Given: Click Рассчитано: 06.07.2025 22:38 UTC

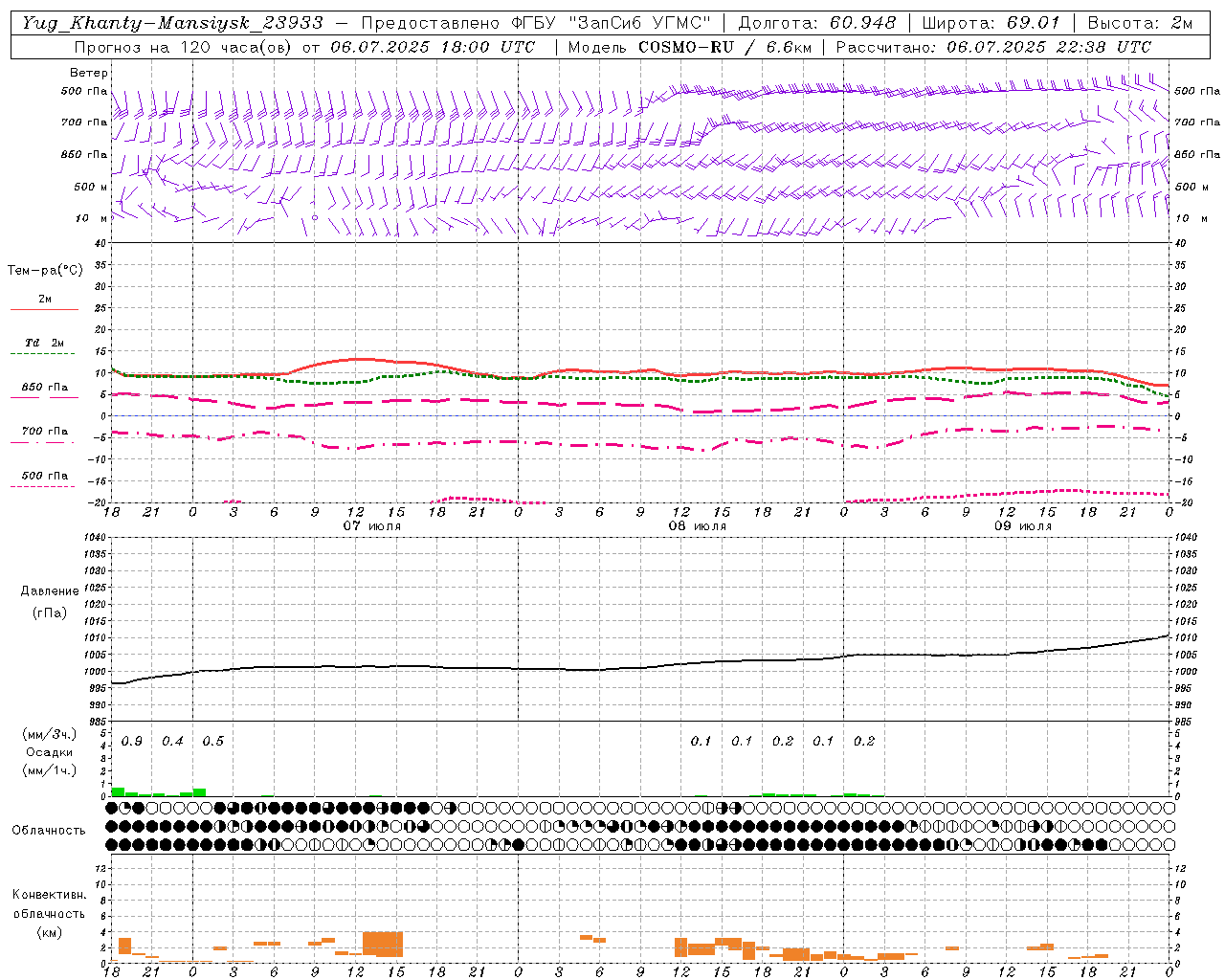Looking at the screenshot, I should (x=994, y=47).
